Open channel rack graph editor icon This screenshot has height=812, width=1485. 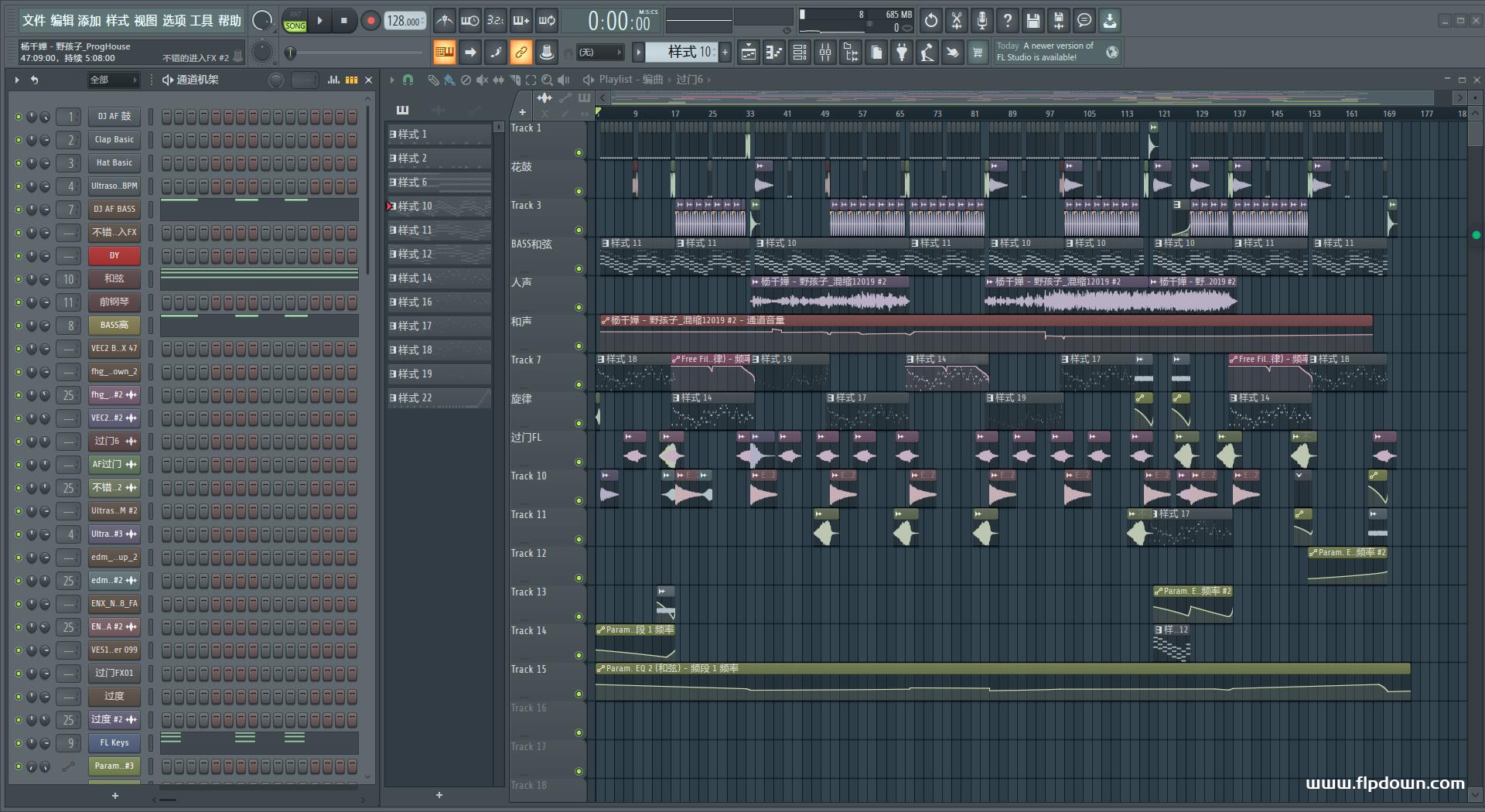click(333, 80)
